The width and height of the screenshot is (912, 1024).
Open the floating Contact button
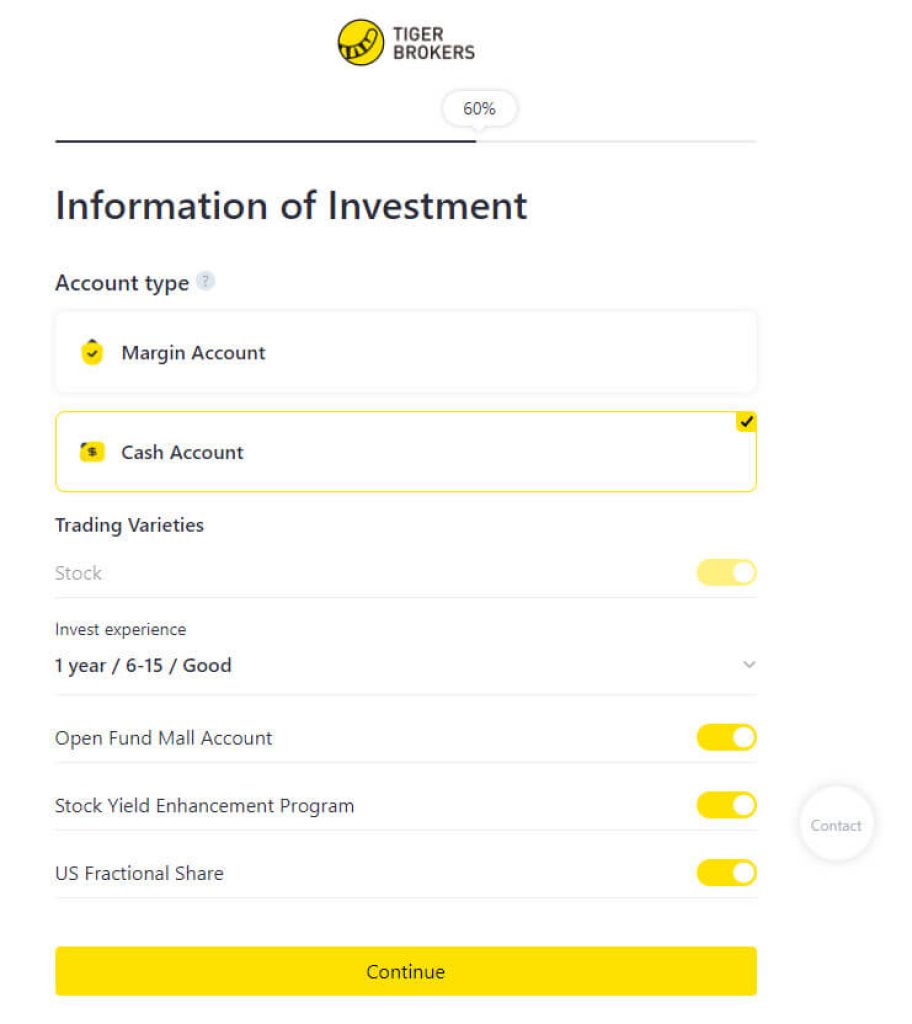click(x=836, y=825)
